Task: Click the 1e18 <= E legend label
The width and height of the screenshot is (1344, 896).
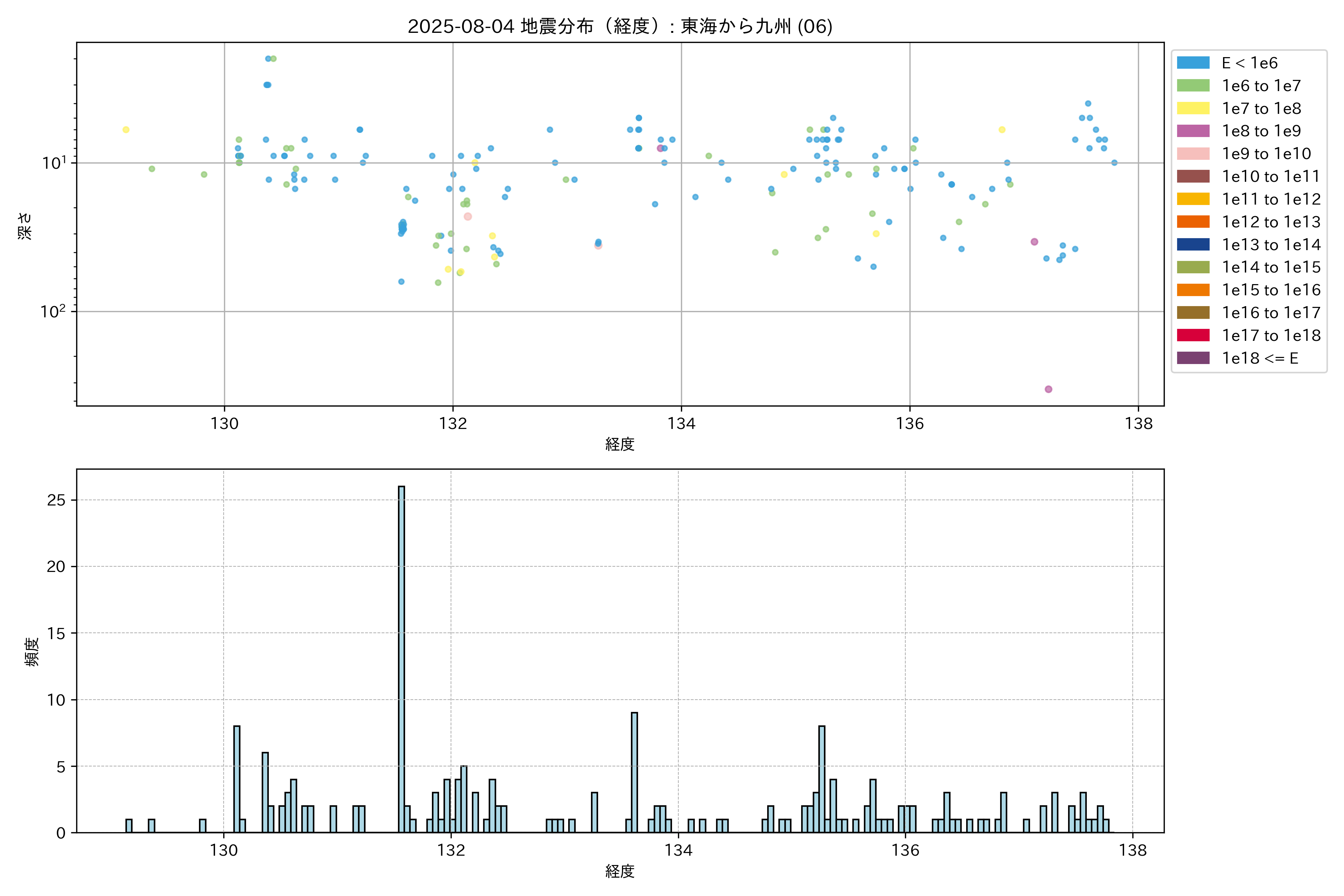Action: click(1259, 358)
